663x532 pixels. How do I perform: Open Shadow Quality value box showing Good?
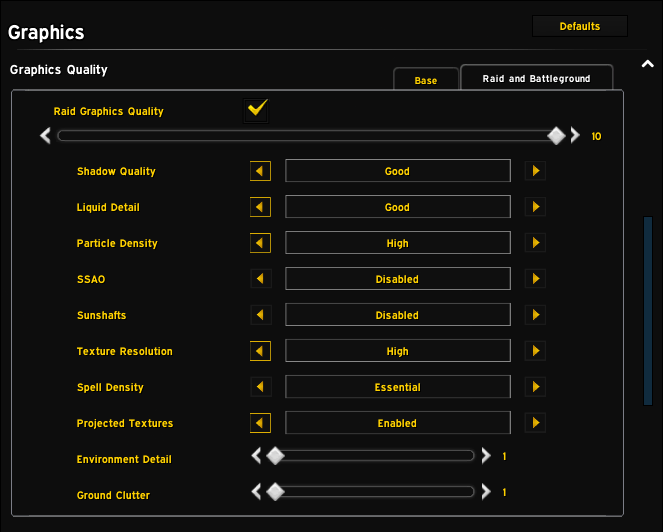[398, 171]
